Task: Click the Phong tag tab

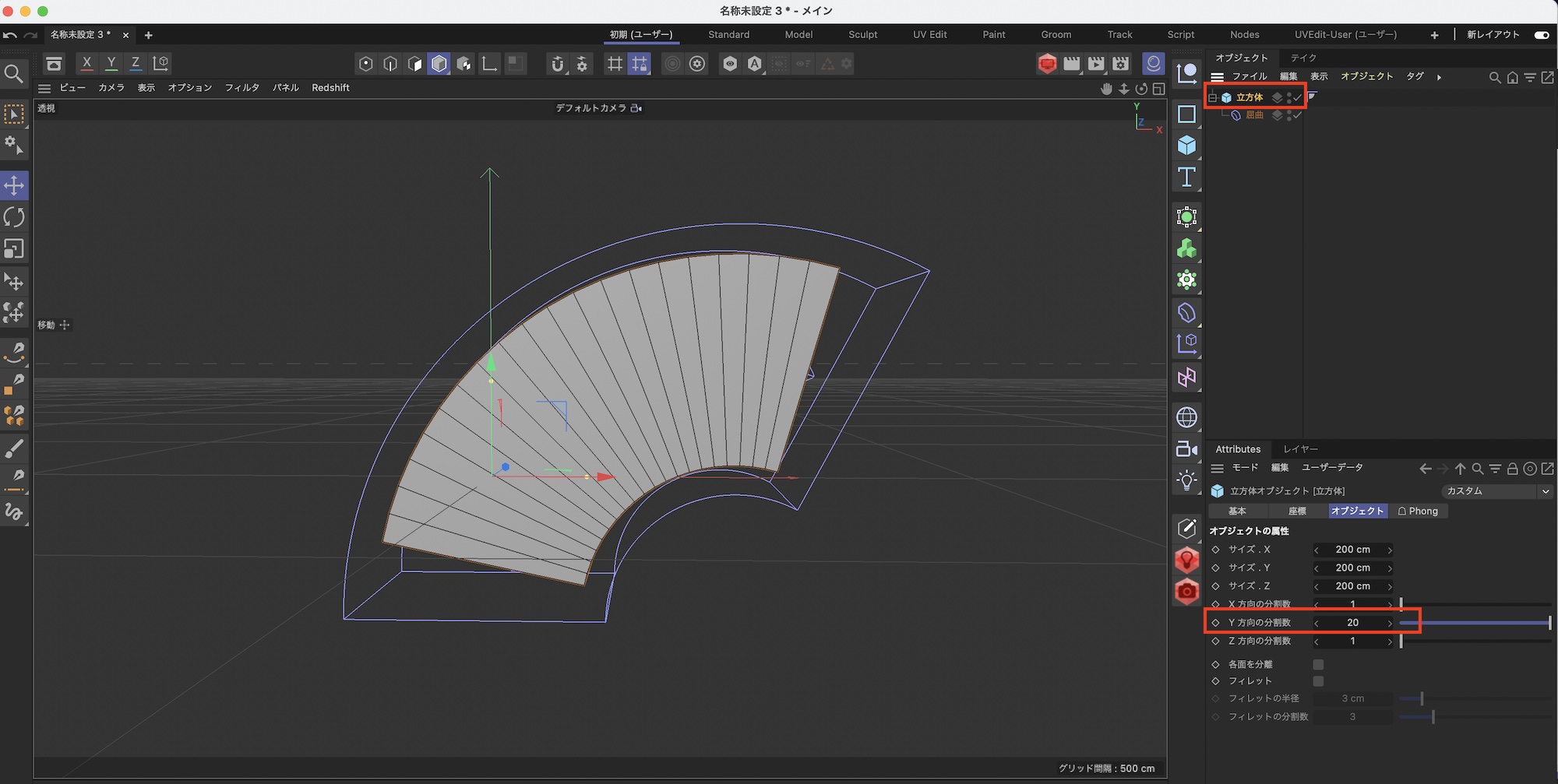Action: coord(1418,512)
